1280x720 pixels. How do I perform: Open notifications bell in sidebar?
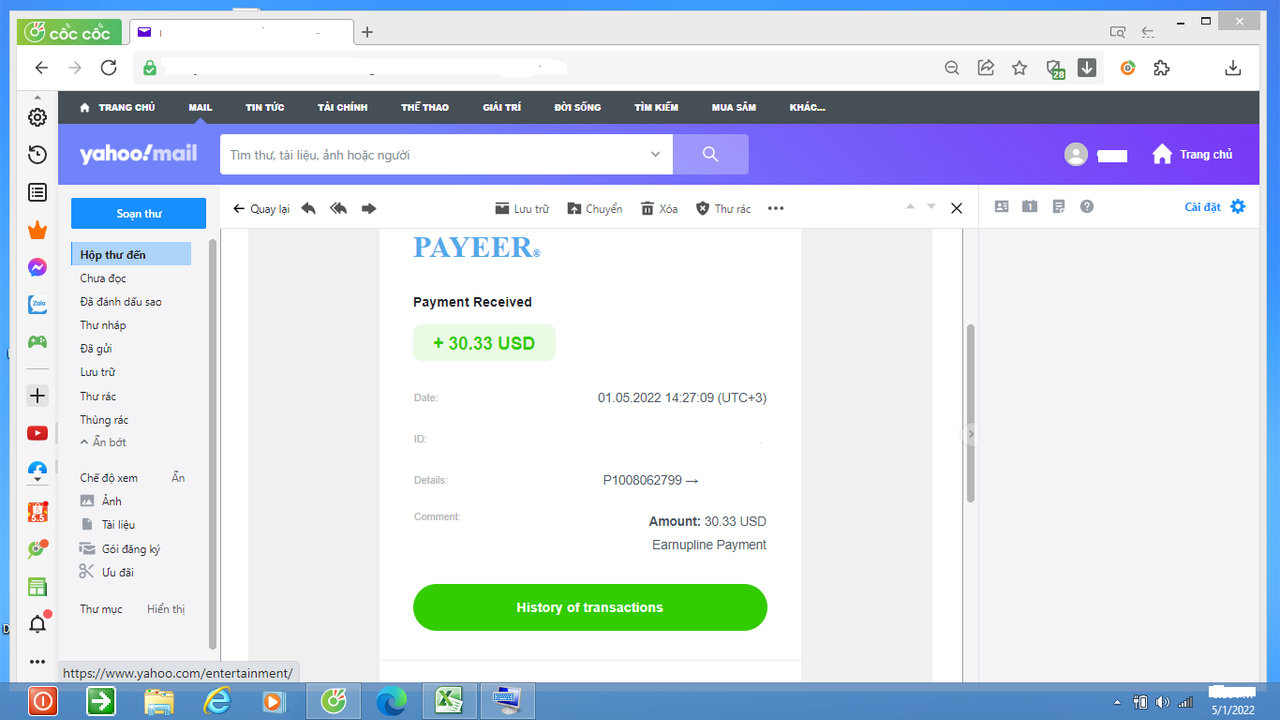pyautogui.click(x=37, y=624)
